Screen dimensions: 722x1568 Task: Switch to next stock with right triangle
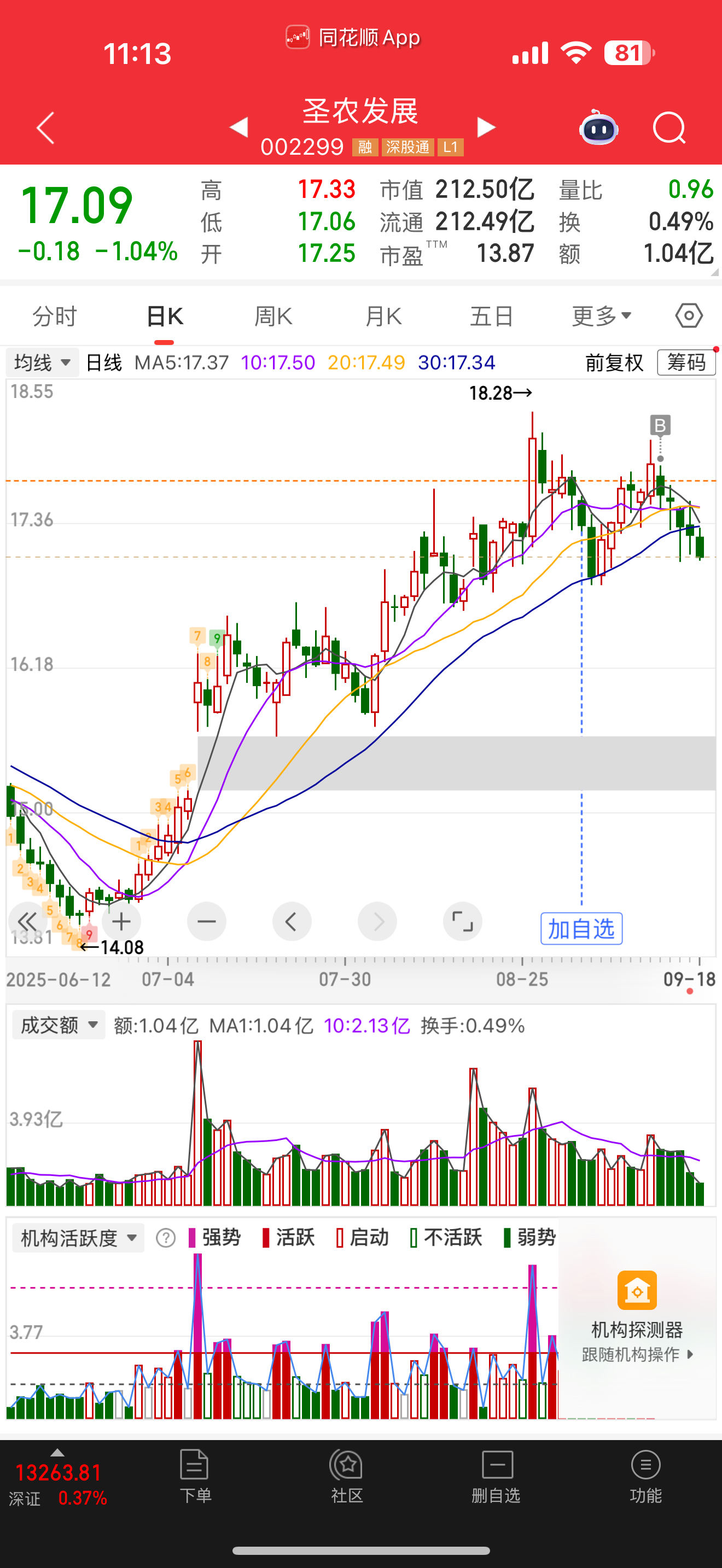[486, 127]
